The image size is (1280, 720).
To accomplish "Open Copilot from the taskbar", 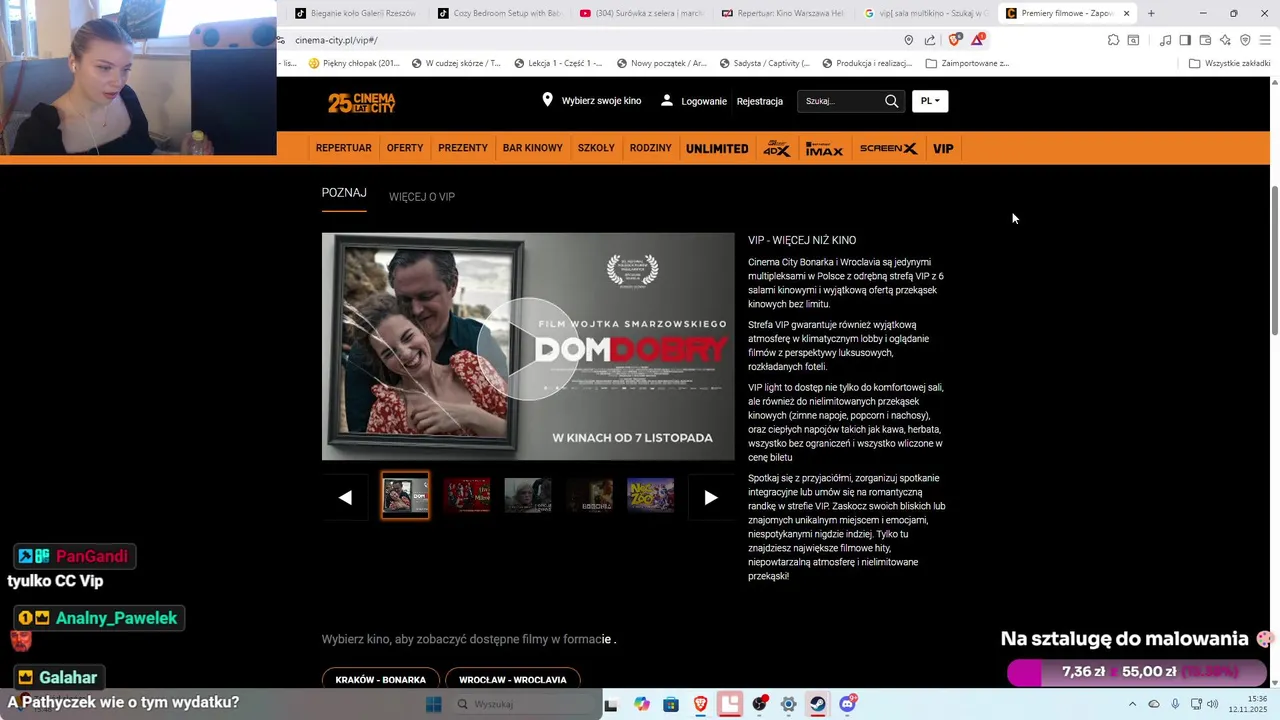I will tap(641, 704).
